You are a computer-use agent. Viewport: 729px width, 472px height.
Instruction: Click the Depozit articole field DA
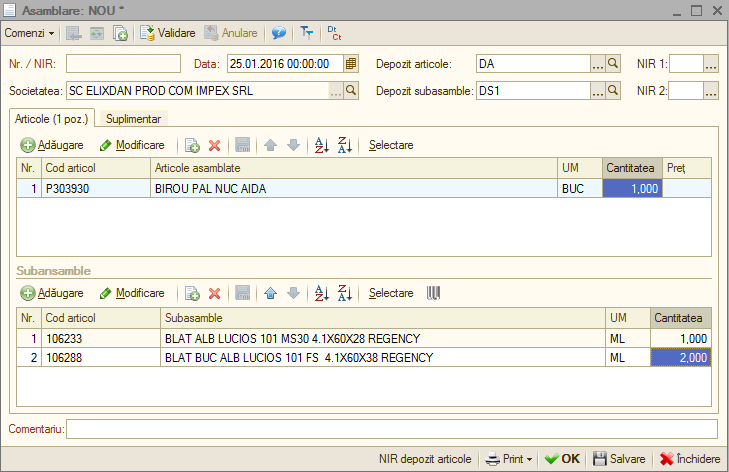click(x=533, y=64)
